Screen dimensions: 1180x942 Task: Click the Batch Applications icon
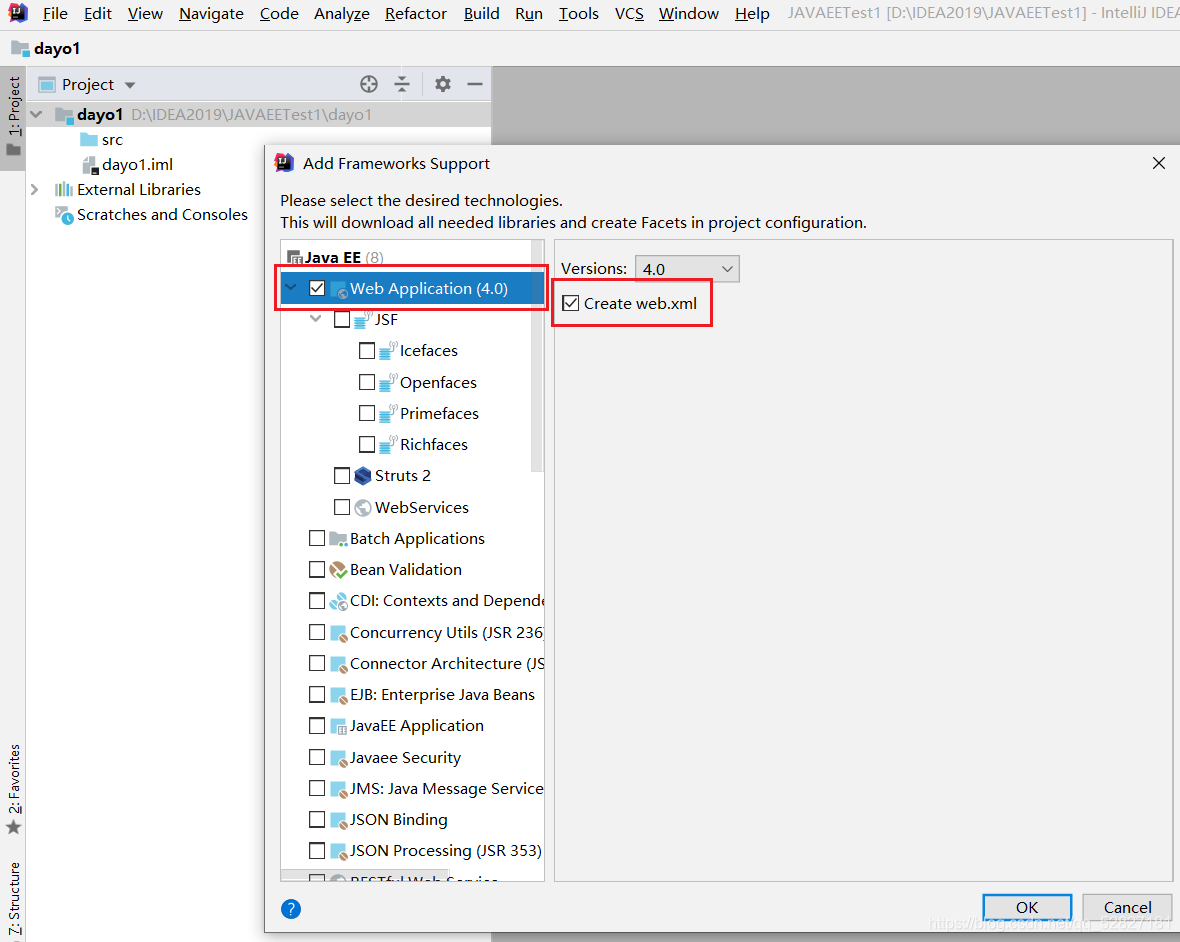coord(339,539)
